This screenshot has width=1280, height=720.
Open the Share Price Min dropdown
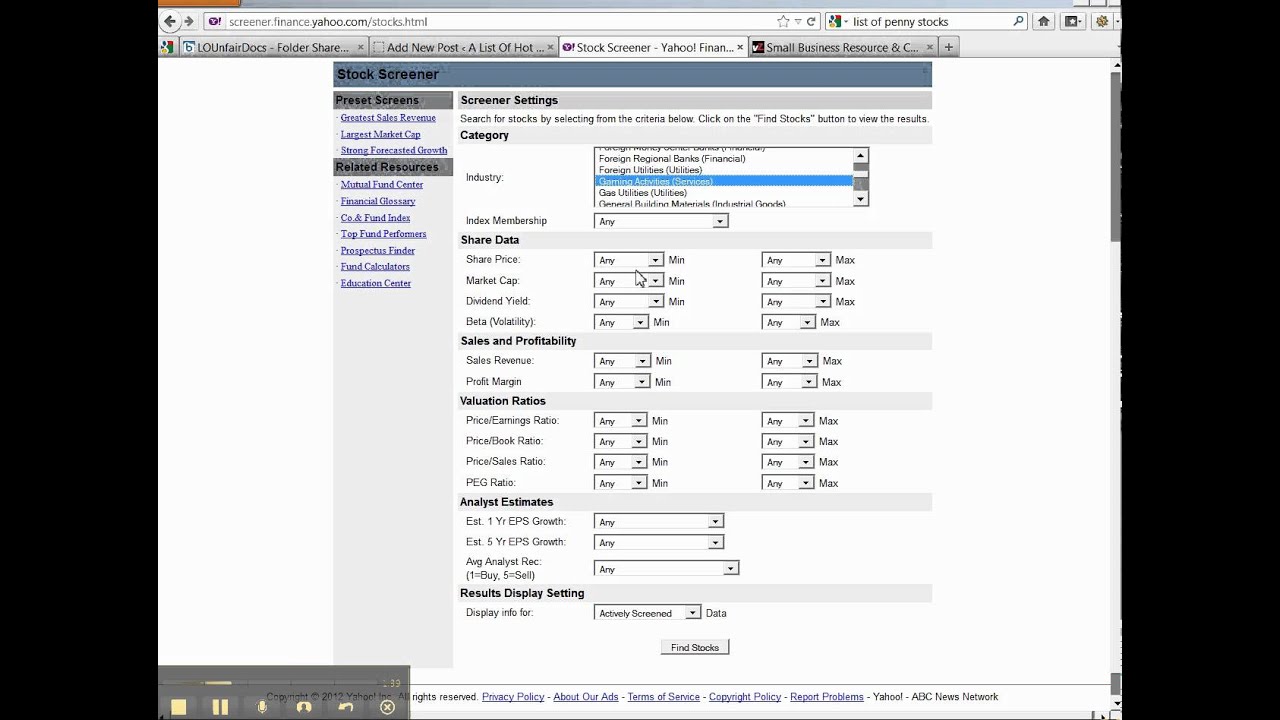[x=628, y=260]
